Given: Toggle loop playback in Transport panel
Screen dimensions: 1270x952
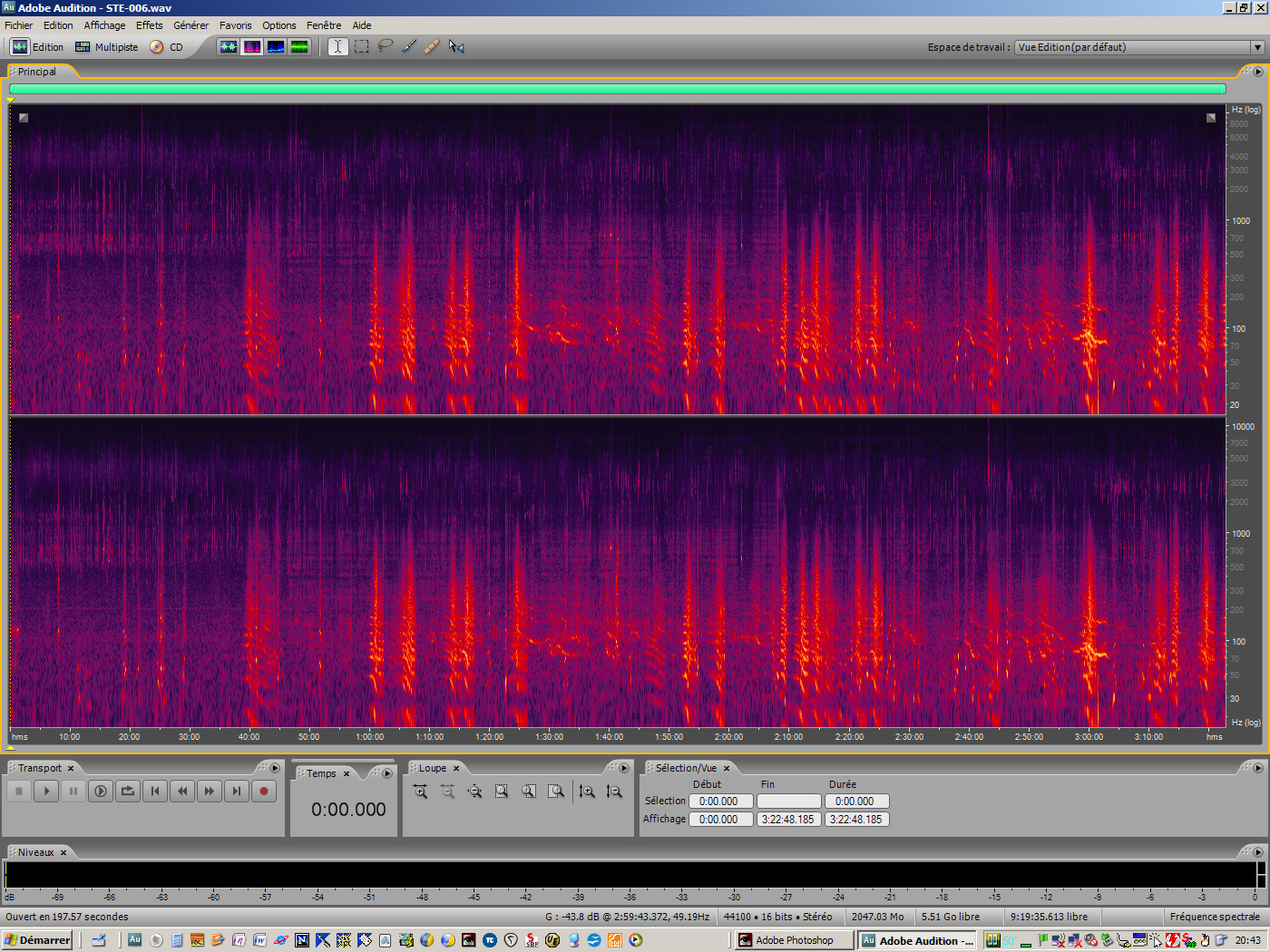Looking at the screenshot, I should [x=127, y=791].
